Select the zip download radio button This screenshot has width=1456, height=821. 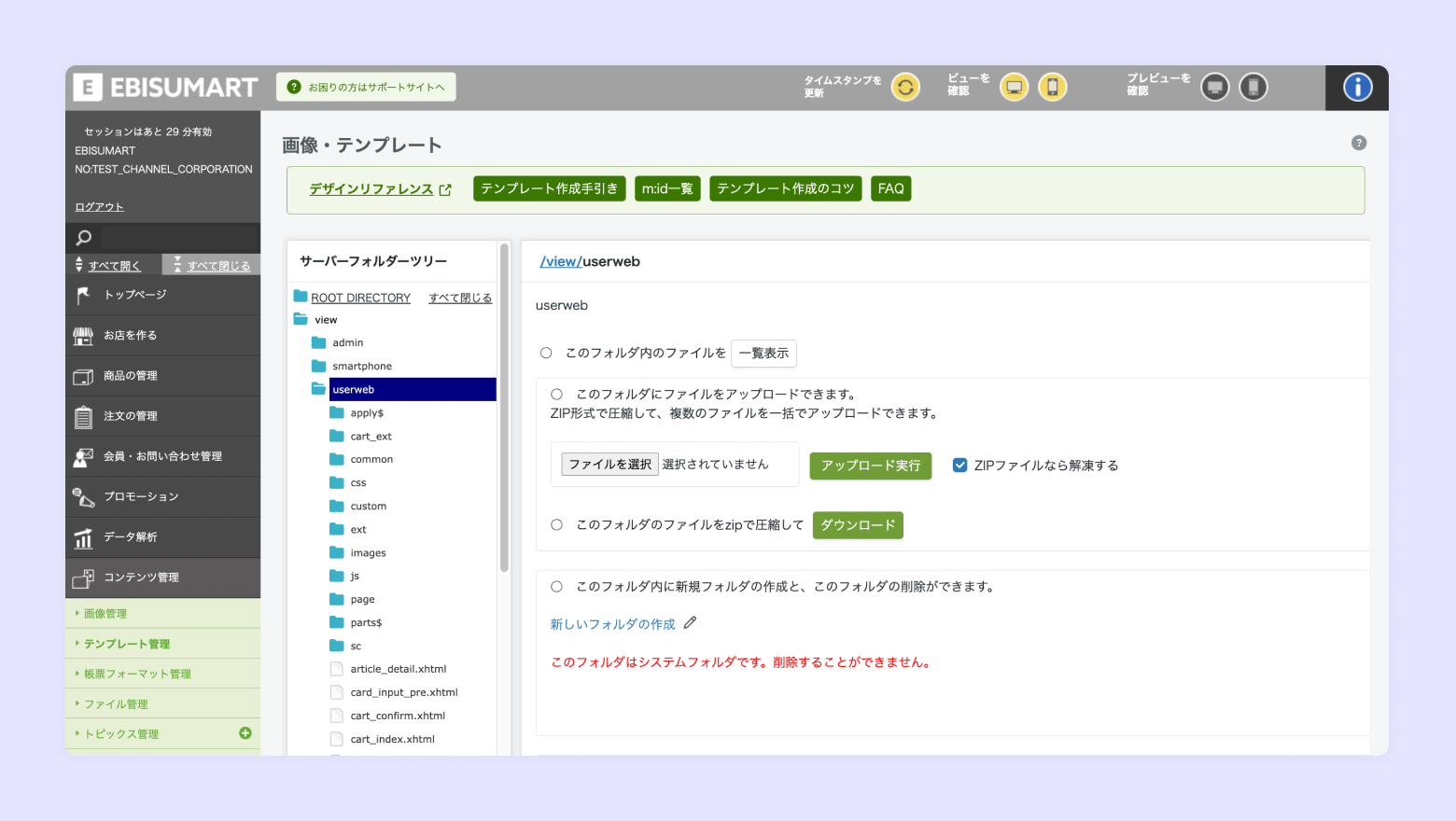pyautogui.click(x=556, y=525)
